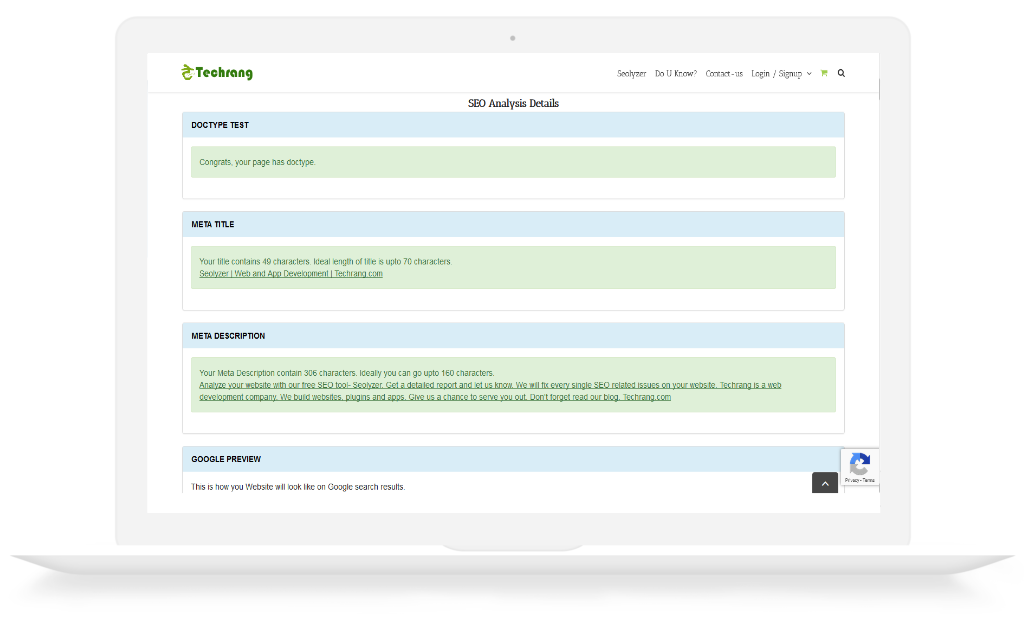Screen dimensions: 1024x620
Task: Select the META TITLE panel header
Action: (x=513, y=224)
